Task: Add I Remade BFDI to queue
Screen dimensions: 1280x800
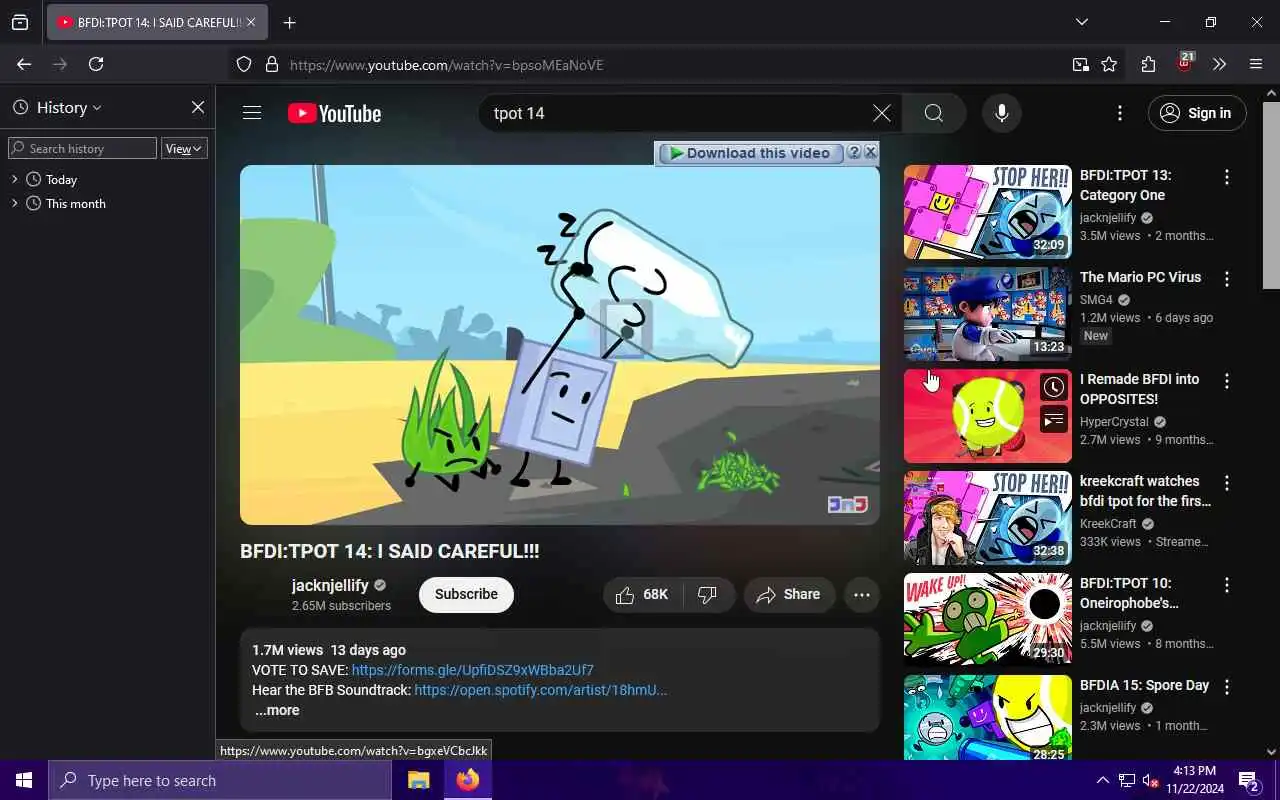Action: click(1053, 421)
